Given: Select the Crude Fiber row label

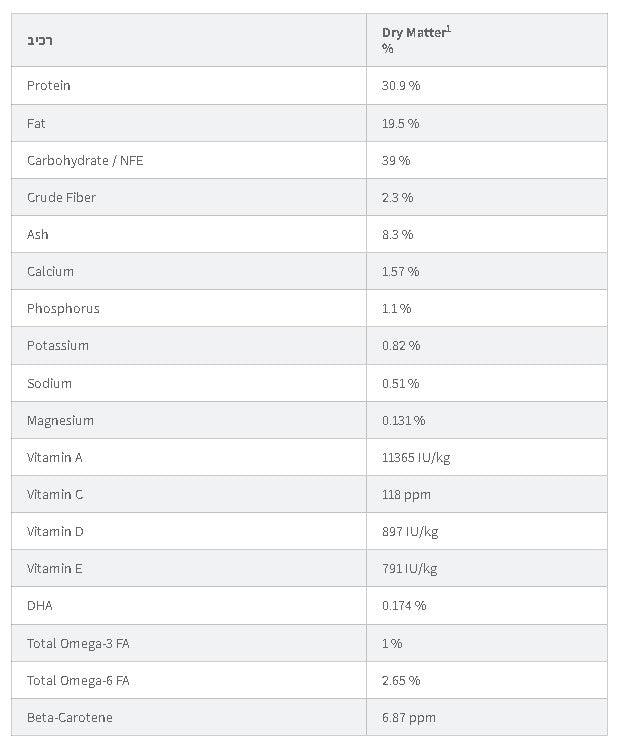Looking at the screenshot, I should (x=61, y=197).
